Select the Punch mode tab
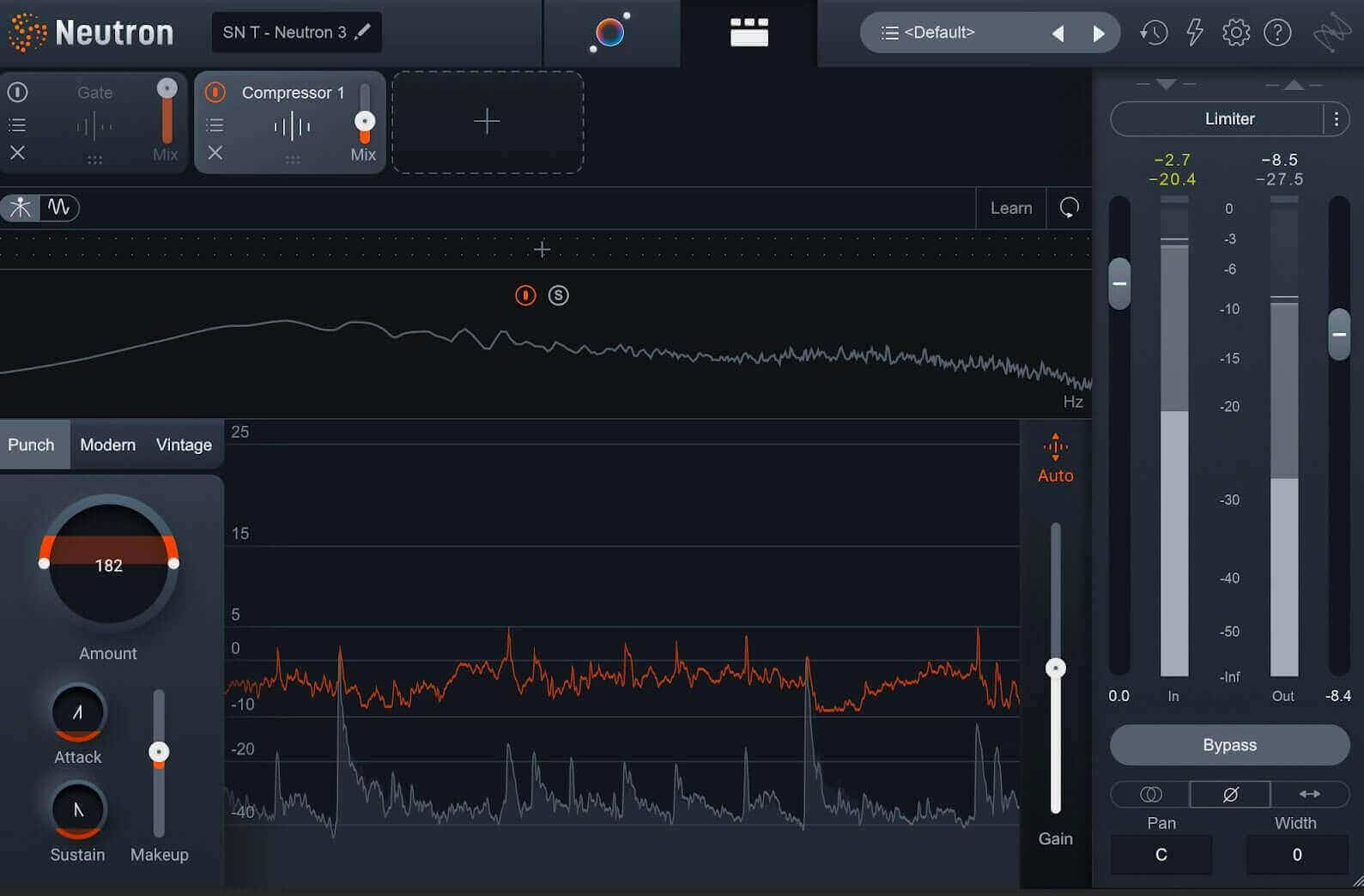Image resolution: width=1364 pixels, height=896 pixels. point(32,445)
